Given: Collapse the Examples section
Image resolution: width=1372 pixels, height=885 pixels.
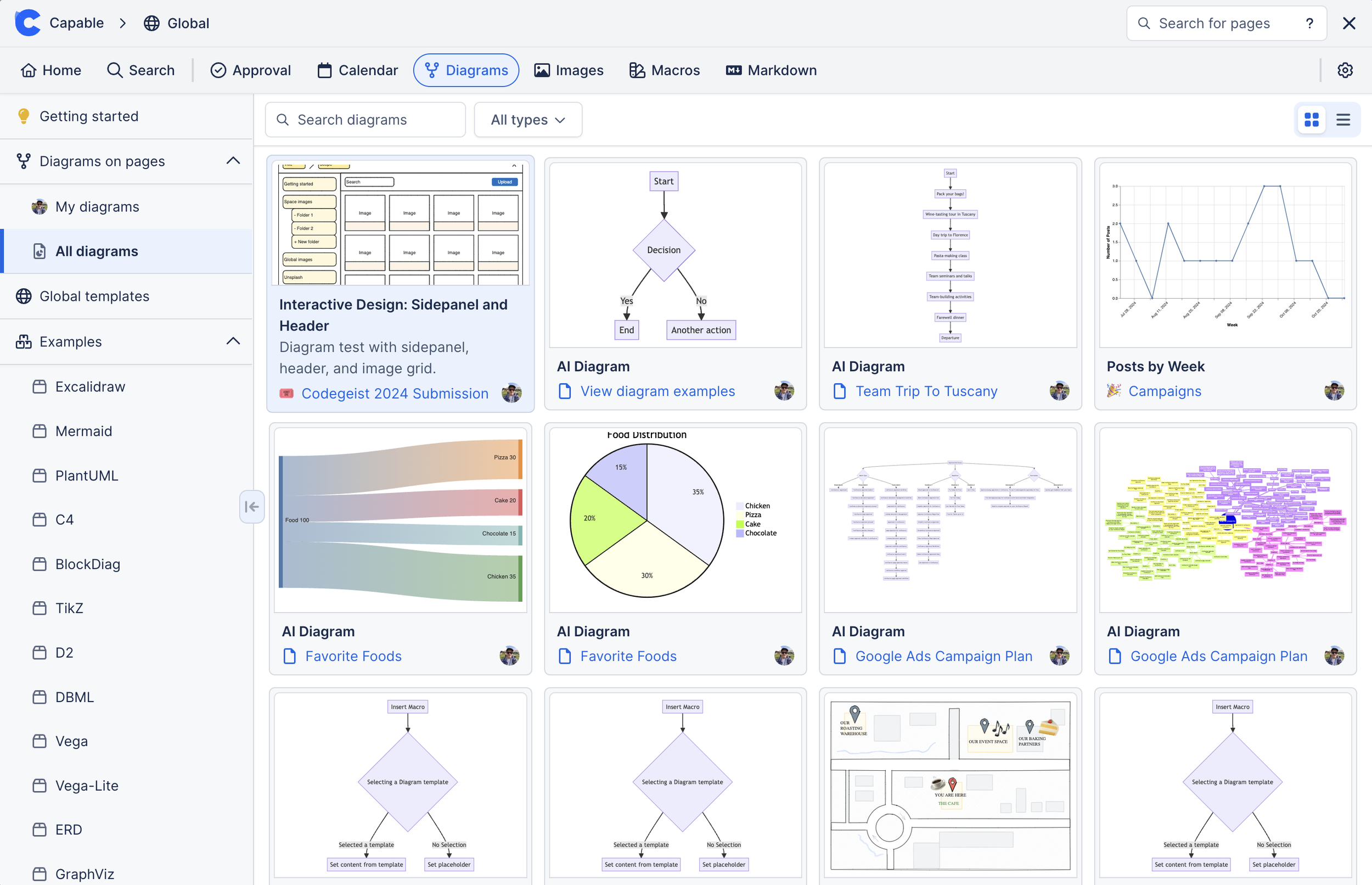Looking at the screenshot, I should 233,341.
